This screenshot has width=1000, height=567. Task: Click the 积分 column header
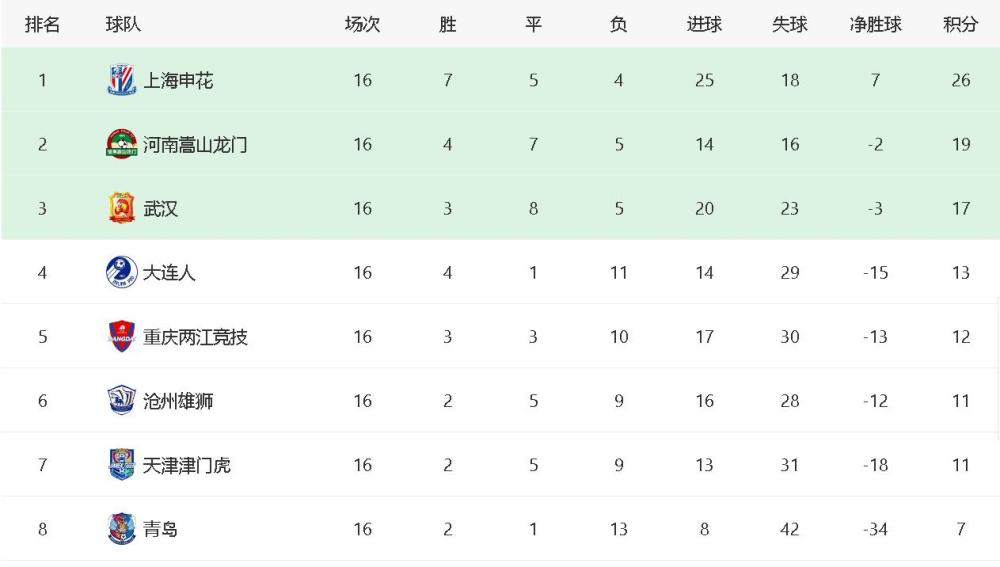(x=960, y=24)
